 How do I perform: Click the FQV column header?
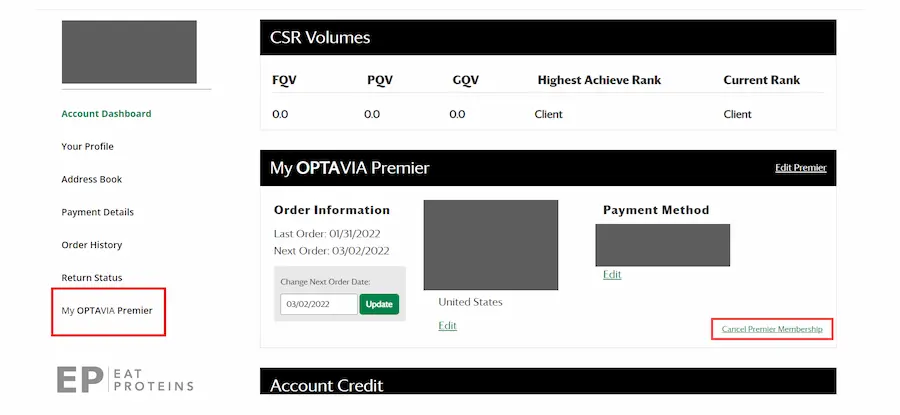pyautogui.click(x=284, y=80)
